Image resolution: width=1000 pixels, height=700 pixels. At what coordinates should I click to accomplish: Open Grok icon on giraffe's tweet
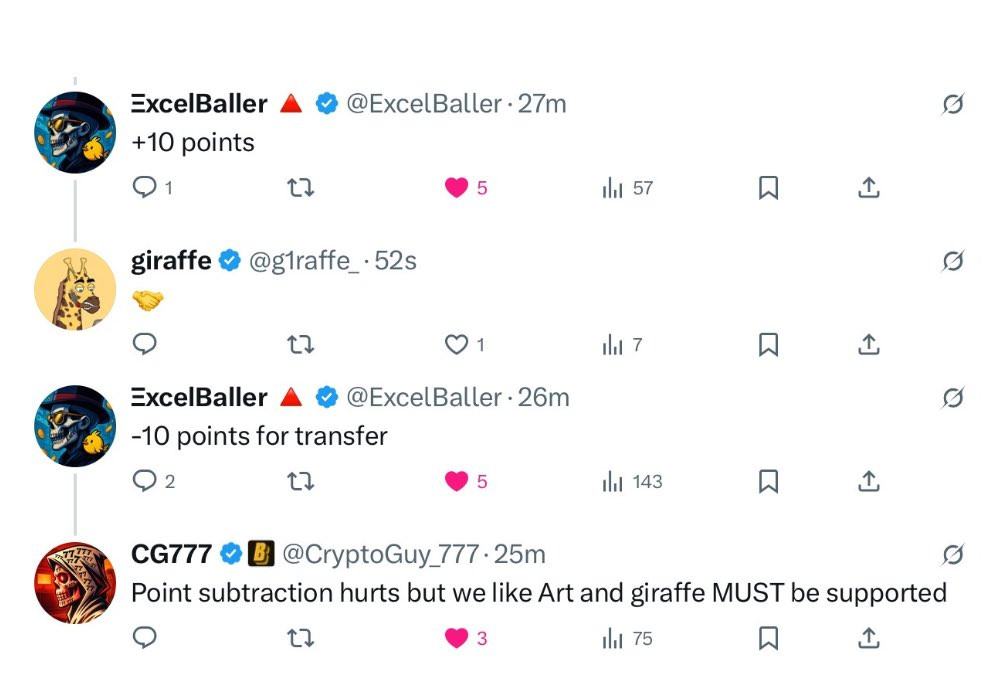953,260
